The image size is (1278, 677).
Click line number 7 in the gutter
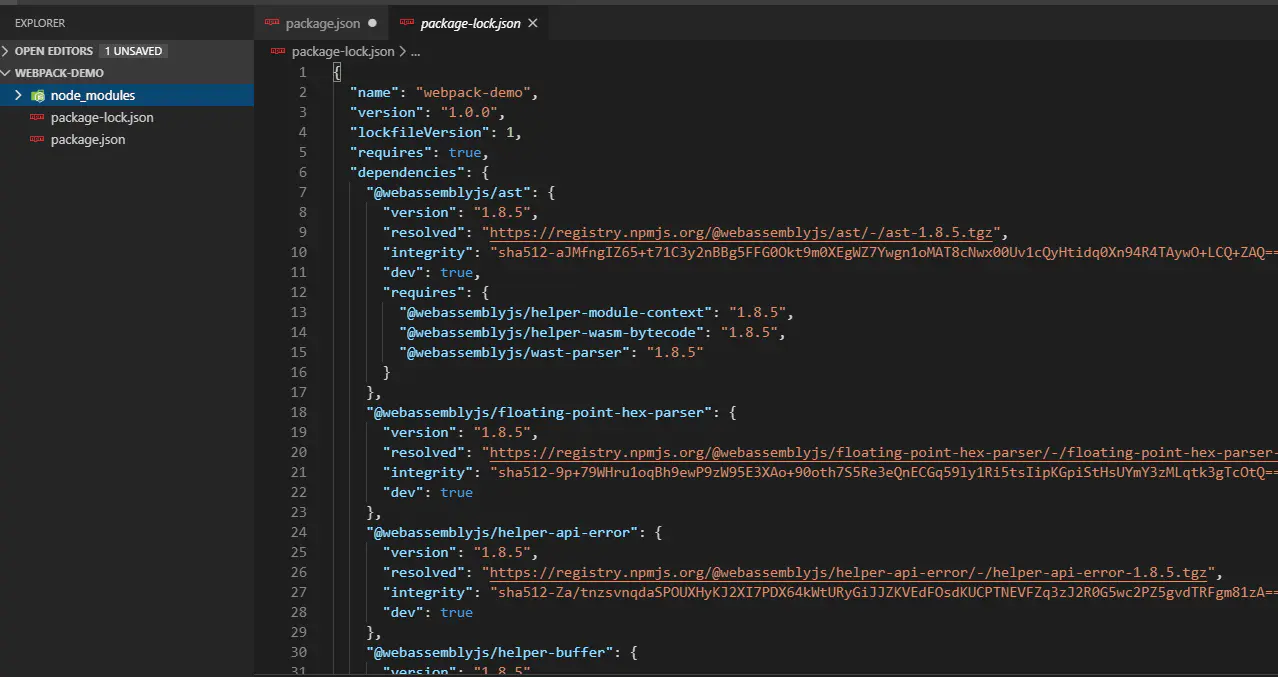pos(302,192)
